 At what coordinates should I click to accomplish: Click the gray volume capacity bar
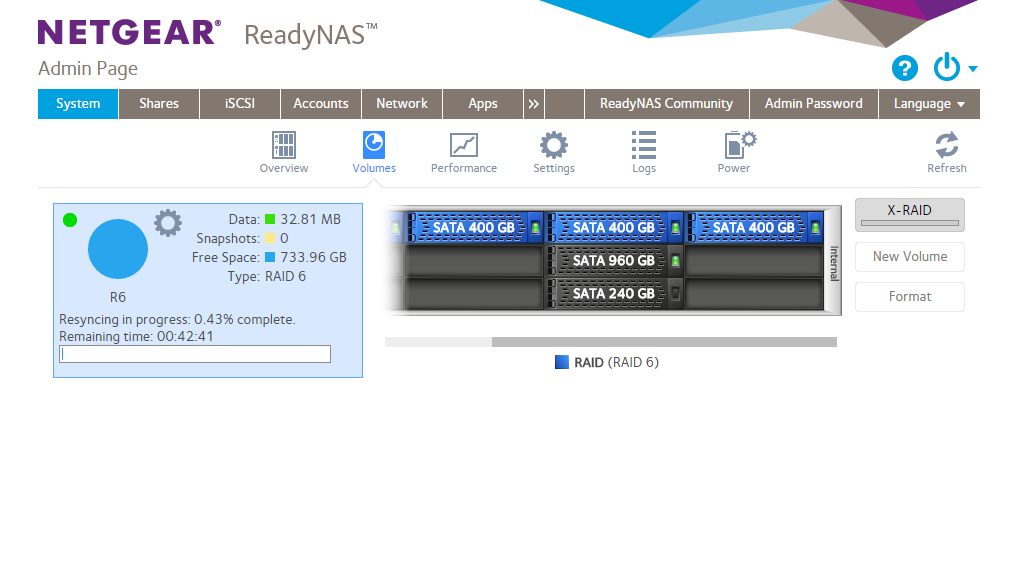point(664,342)
